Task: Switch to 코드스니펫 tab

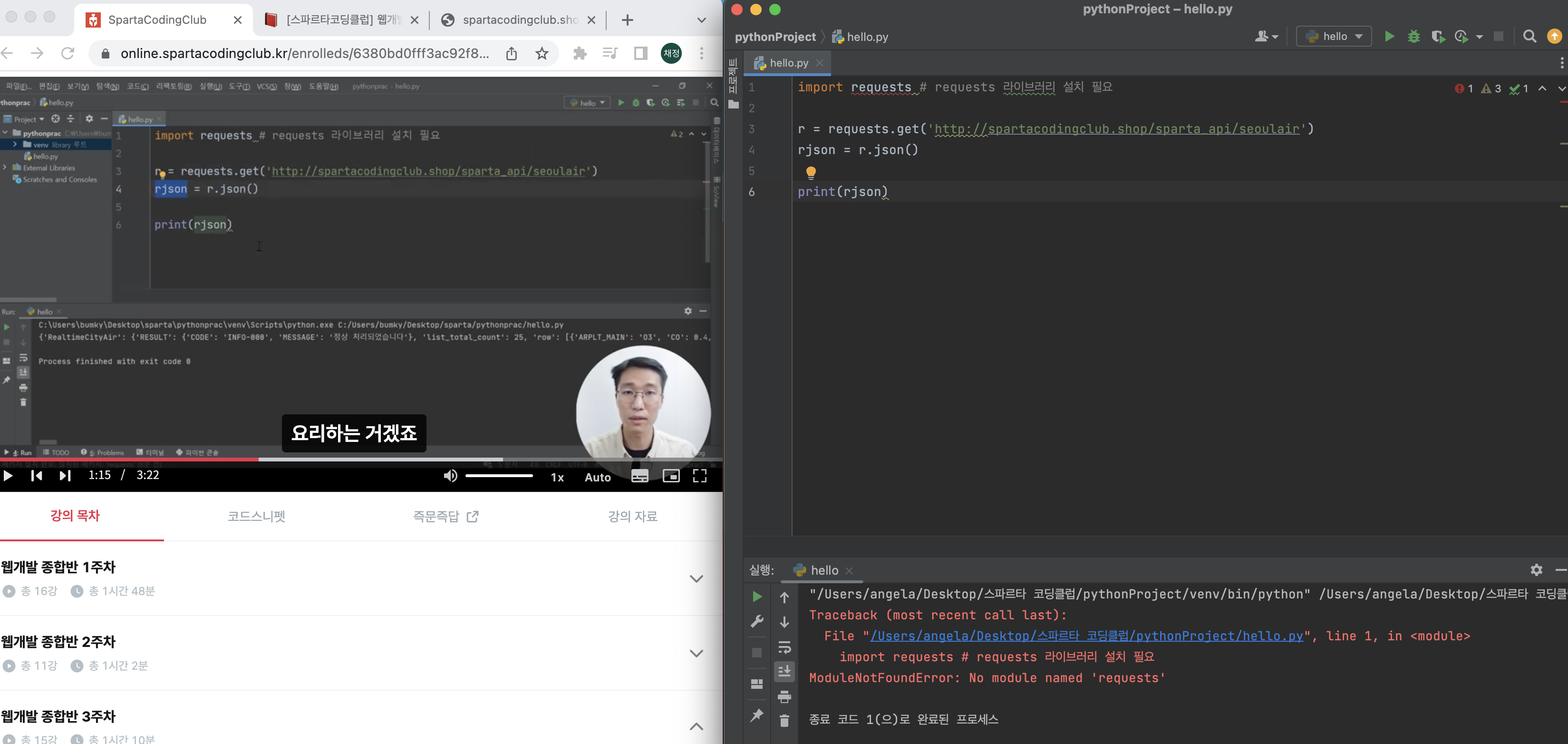Action: pyautogui.click(x=256, y=516)
